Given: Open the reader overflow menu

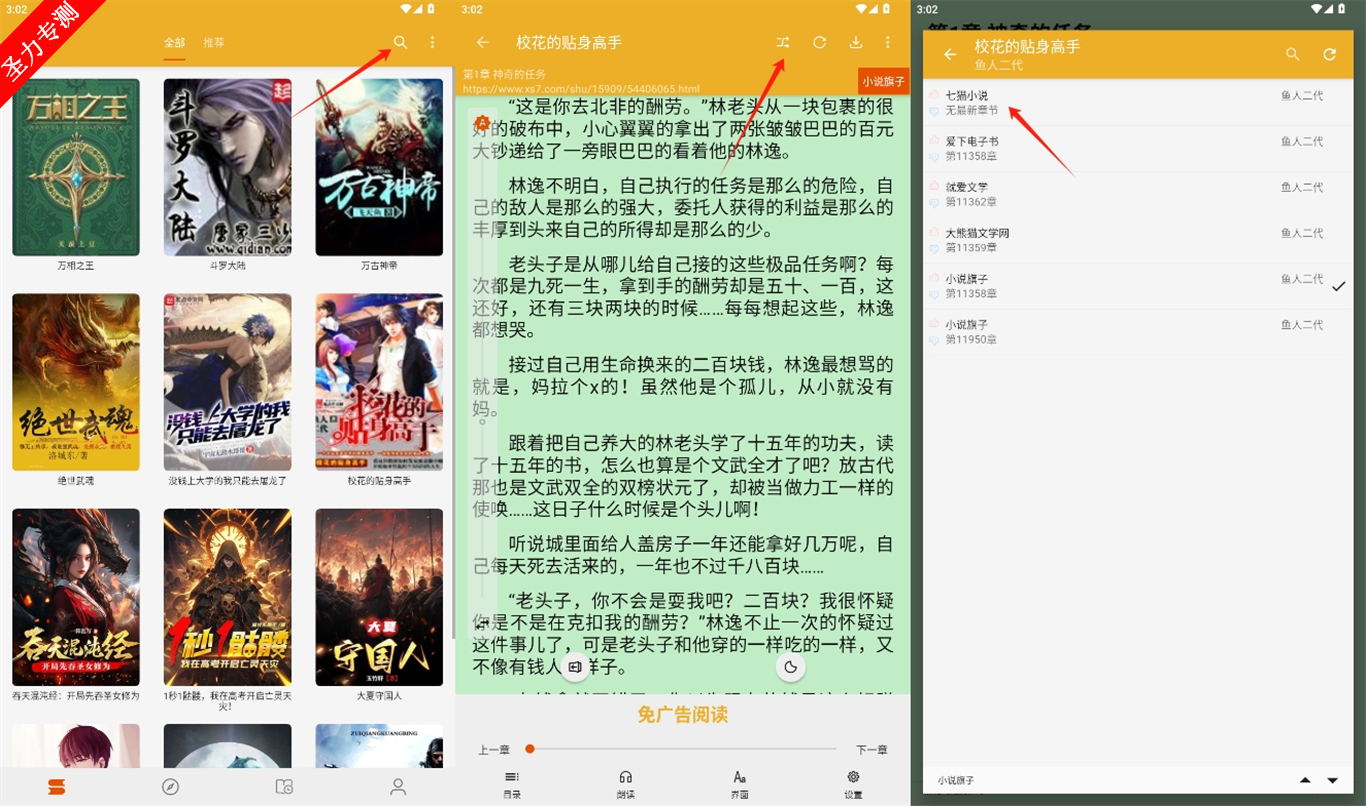Looking at the screenshot, I should (887, 42).
